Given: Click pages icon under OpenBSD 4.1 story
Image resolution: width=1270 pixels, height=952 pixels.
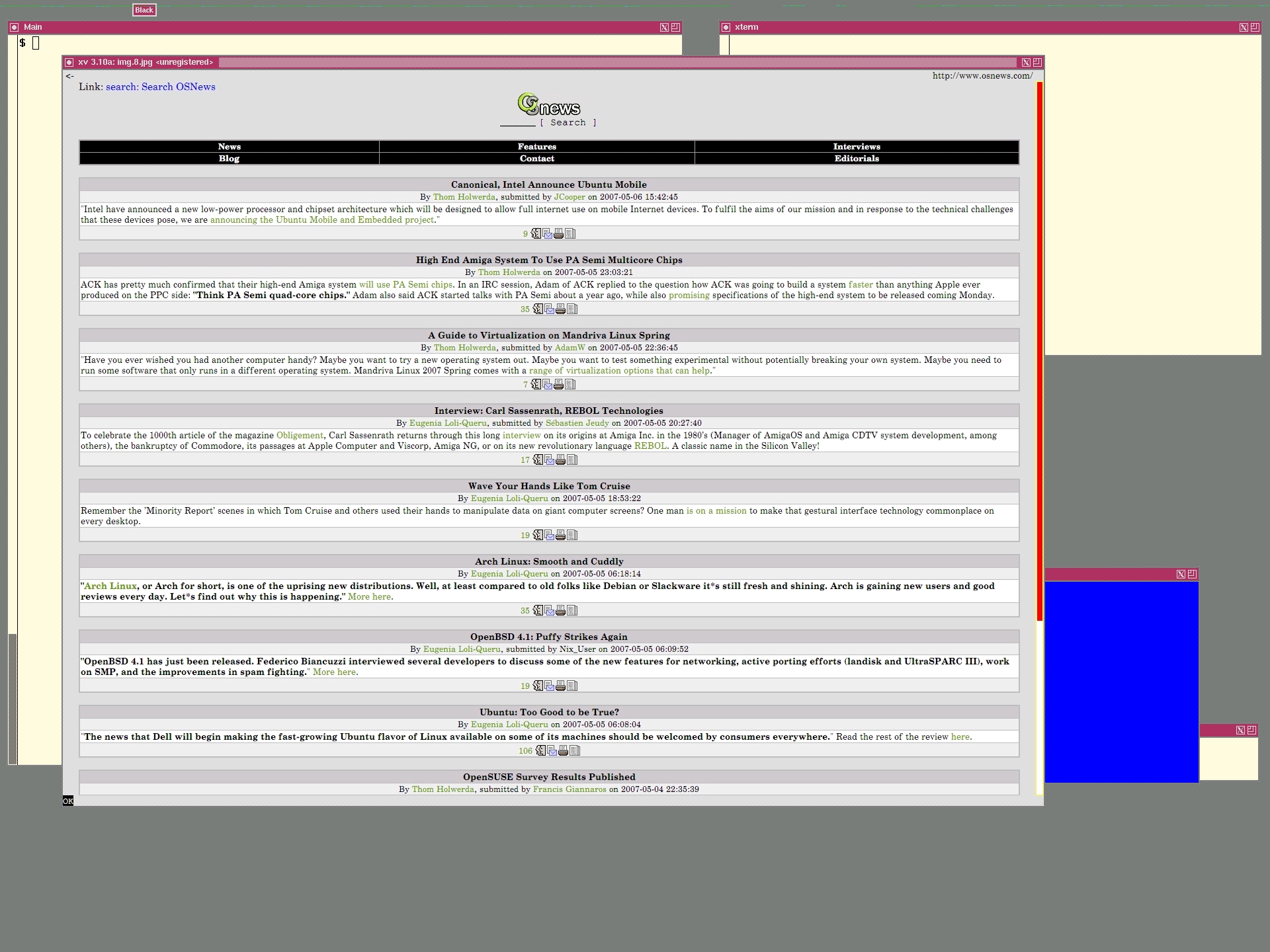Looking at the screenshot, I should point(572,686).
